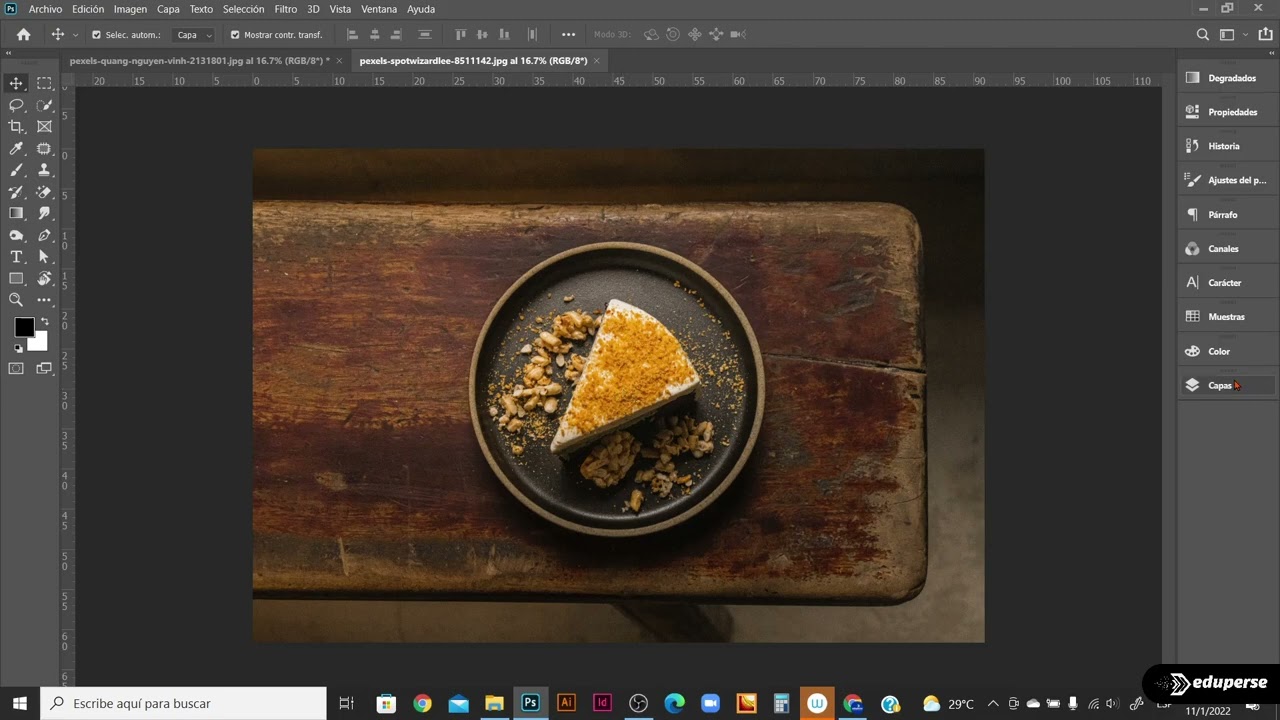Open Move tool preset picker arrow
The width and height of the screenshot is (1280, 720).
coord(75,35)
